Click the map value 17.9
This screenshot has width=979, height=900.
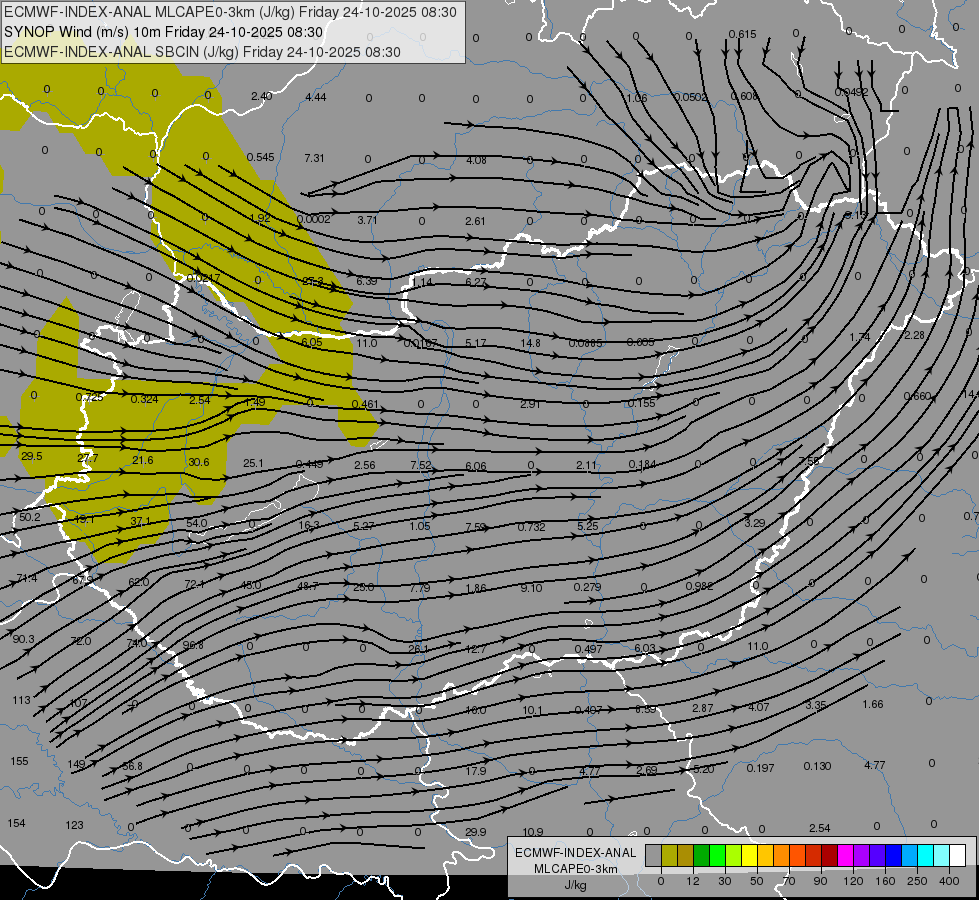click(476, 771)
